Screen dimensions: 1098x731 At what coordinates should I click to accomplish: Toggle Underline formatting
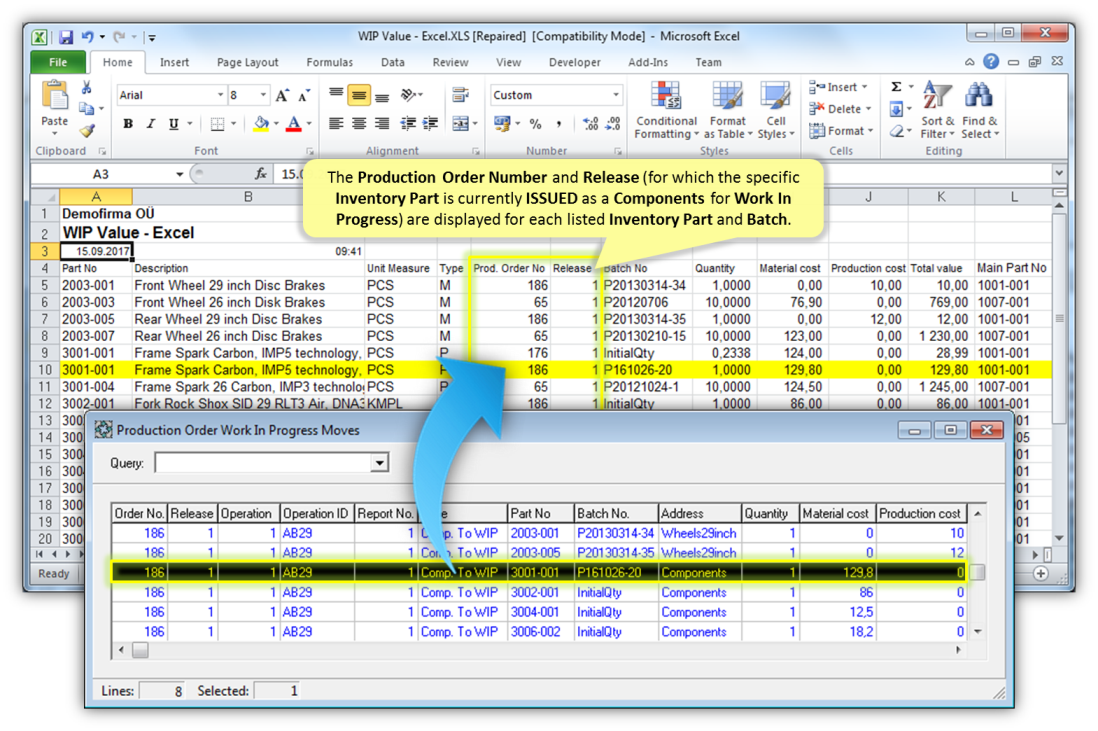pos(174,125)
